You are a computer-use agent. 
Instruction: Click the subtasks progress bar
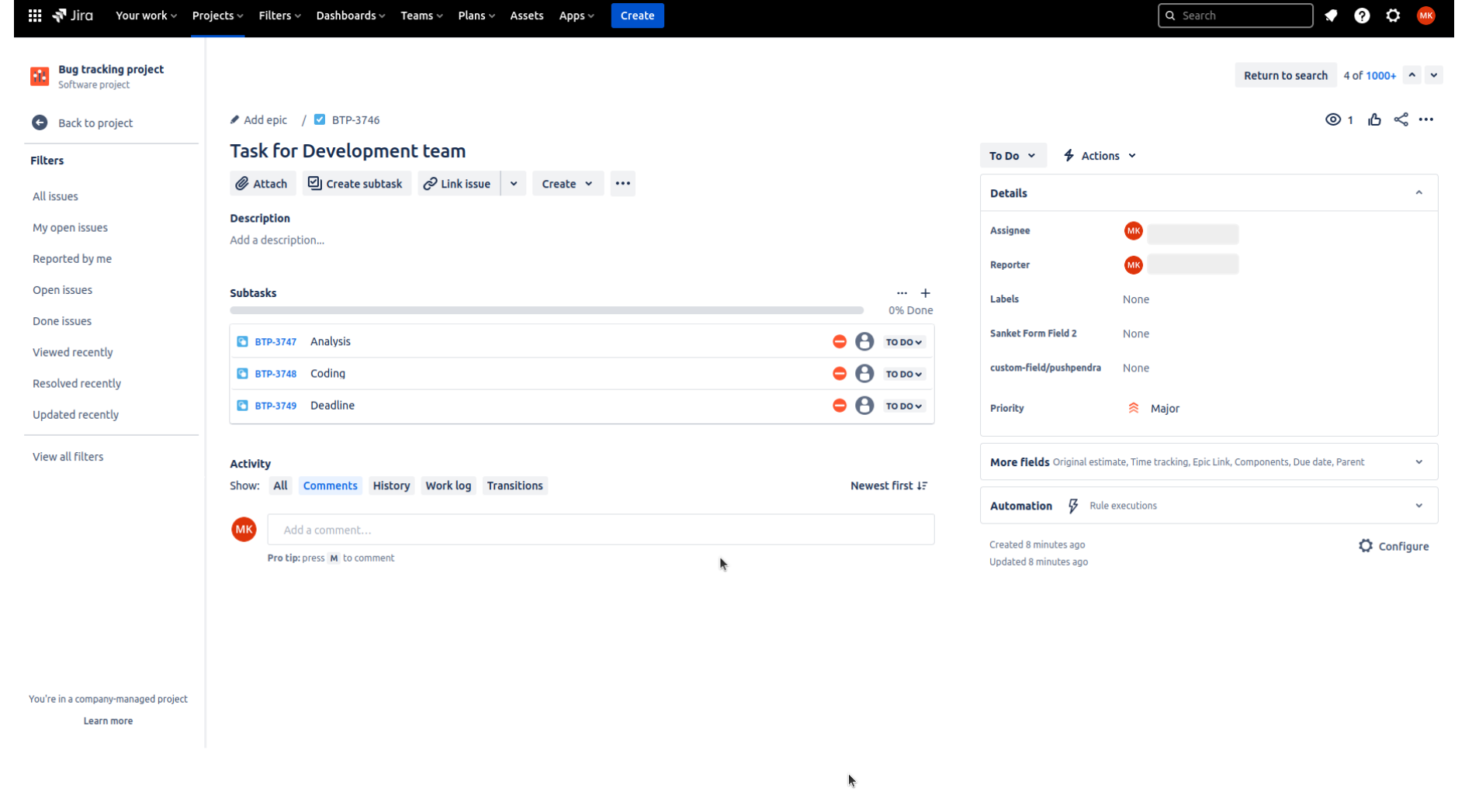tap(546, 310)
